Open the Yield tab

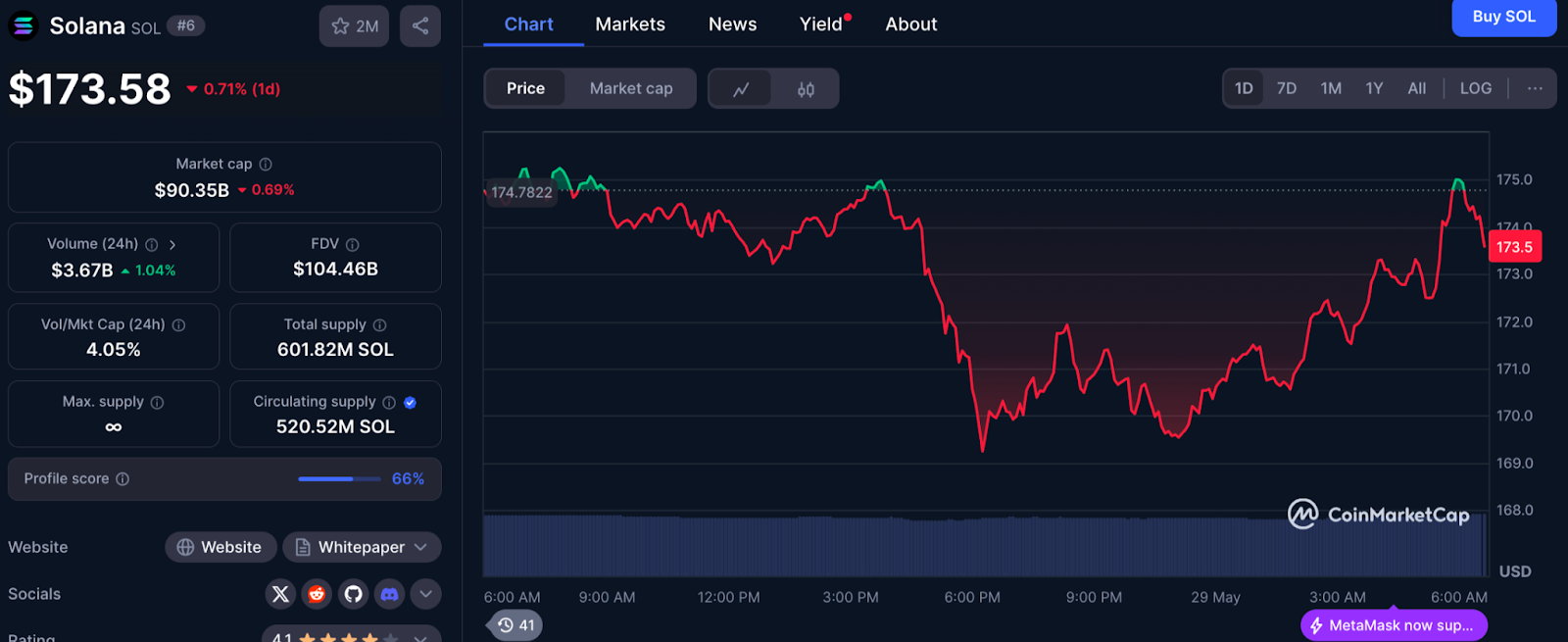(823, 25)
